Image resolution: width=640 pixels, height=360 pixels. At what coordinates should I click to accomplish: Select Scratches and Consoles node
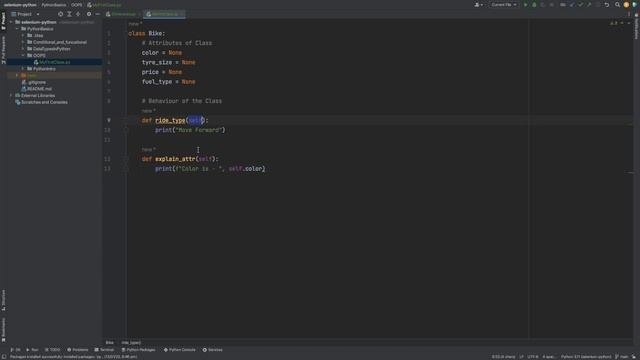[x=44, y=102]
